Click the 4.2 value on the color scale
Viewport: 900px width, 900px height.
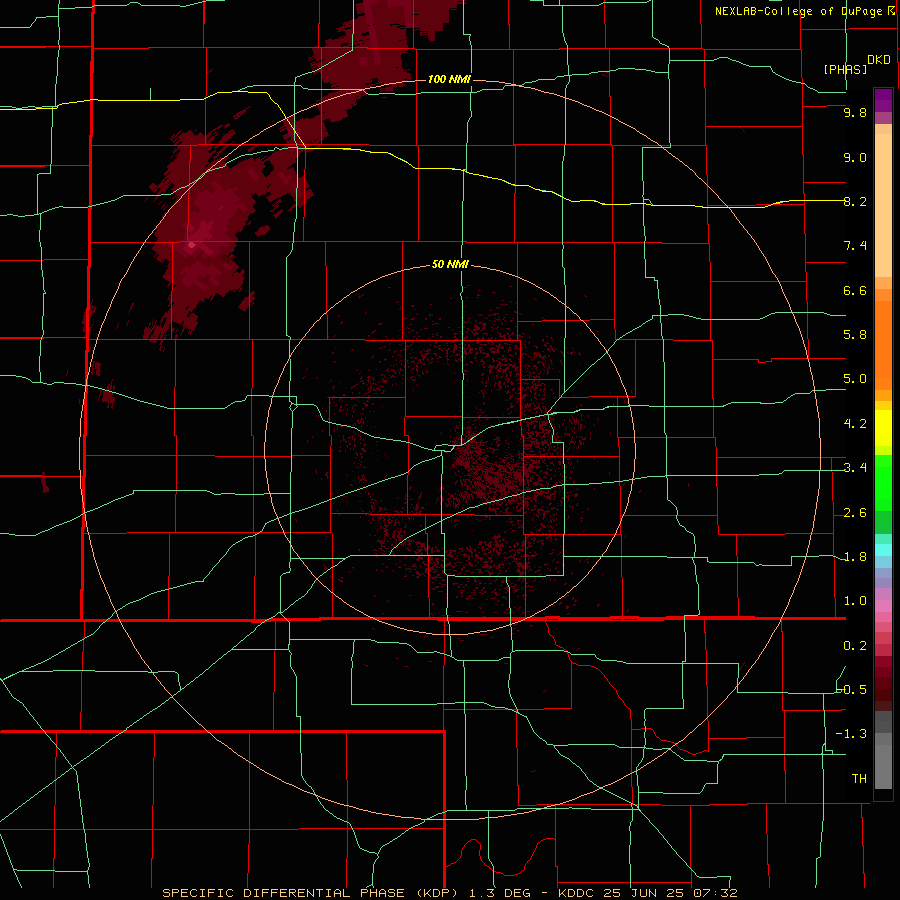pyautogui.click(x=855, y=424)
